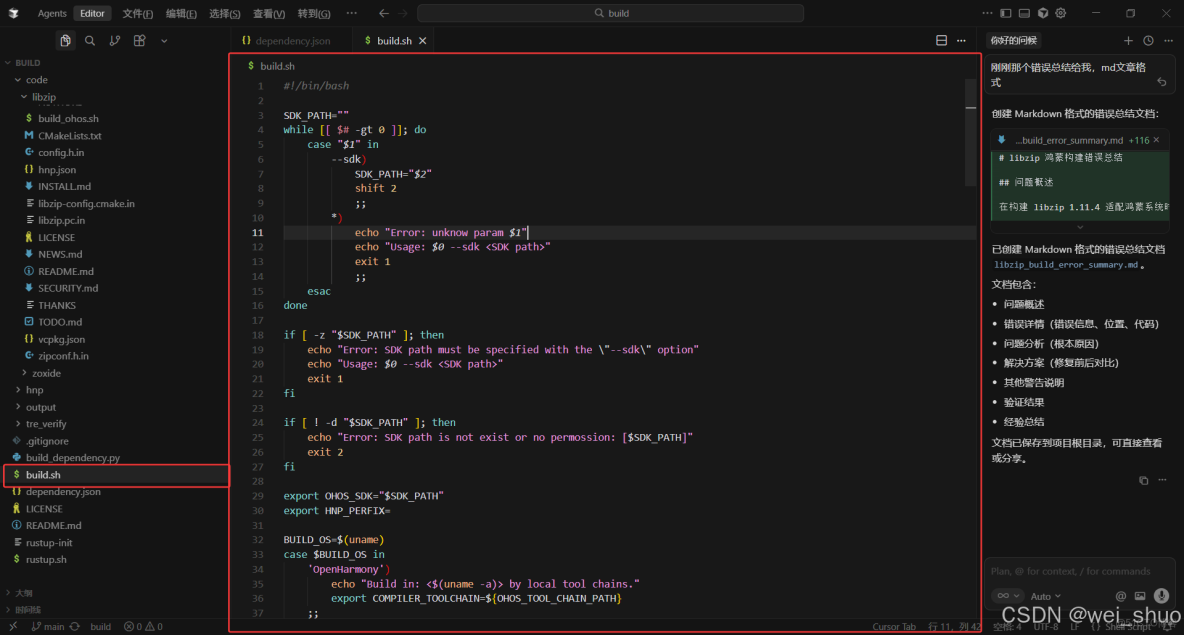Select the Source Control icon
1184x635 pixels.
114,40
